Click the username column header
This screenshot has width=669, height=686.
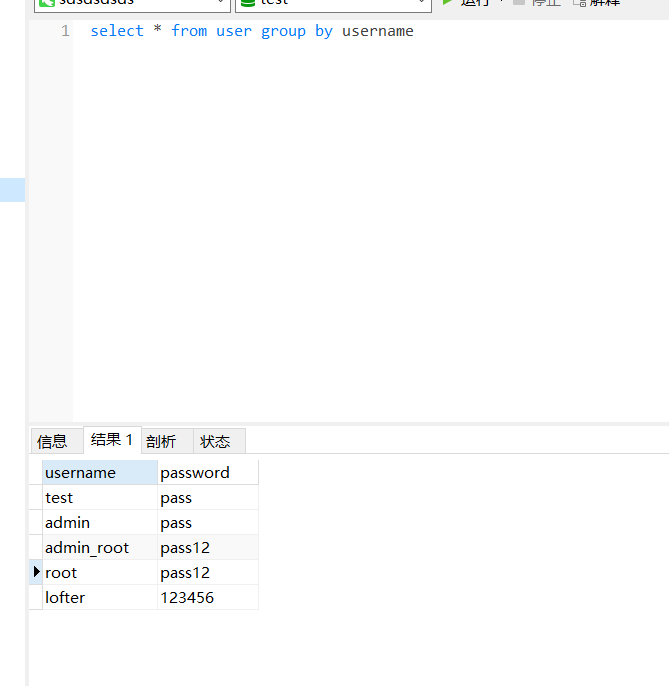point(100,472)
